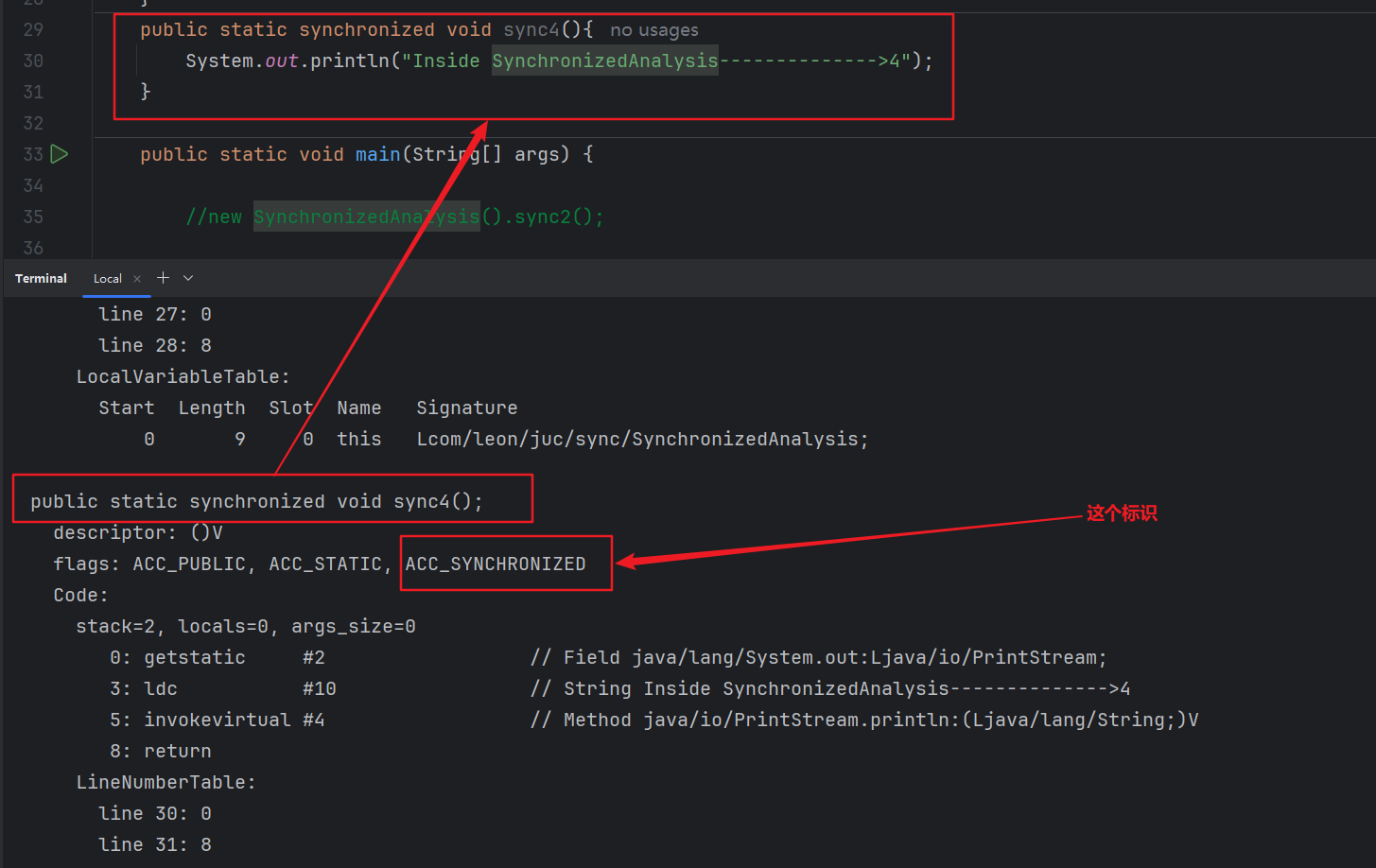Image resolution: width=1376 pixels, height=868 pixels.
Task: Click the getstatic instruction in terminal output
Action: point(194,657)
